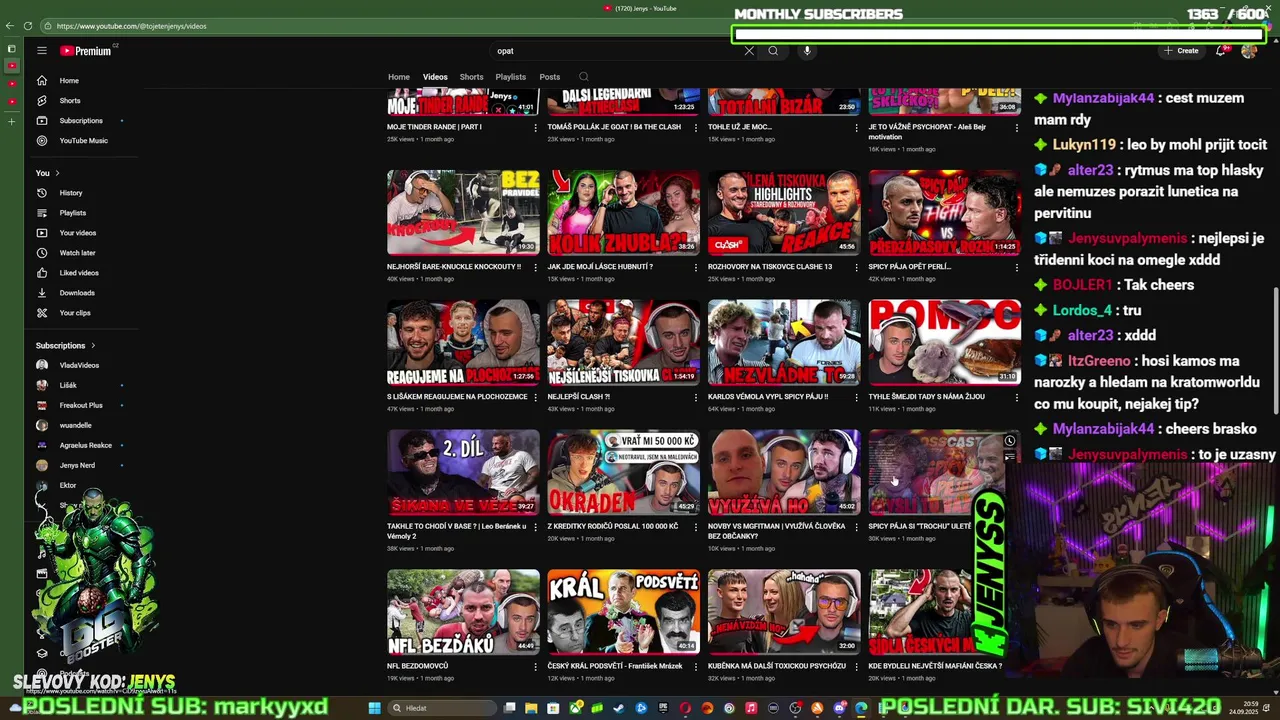Screen dimensions: 1280x720
Task: Expand the You section
Action: click(48, 173)
